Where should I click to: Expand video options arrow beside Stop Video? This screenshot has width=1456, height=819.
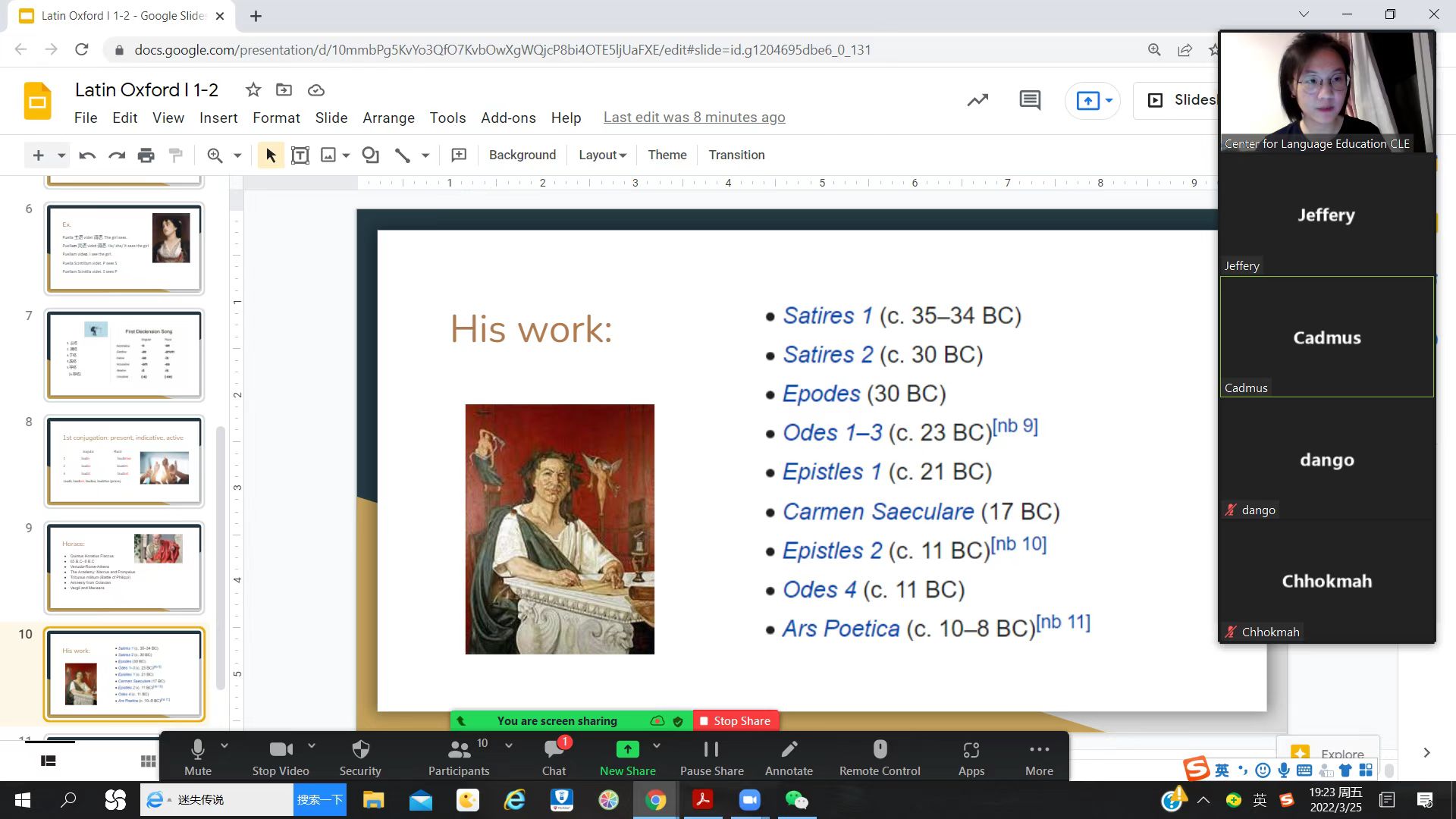point(312,746)
